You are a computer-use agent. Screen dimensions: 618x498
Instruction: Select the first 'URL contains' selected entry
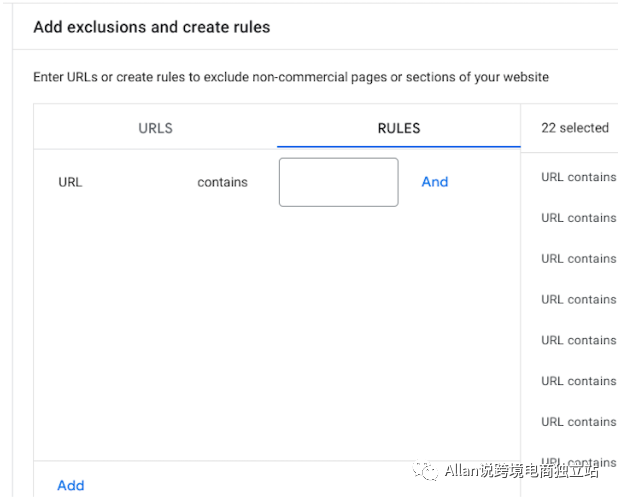[578, 177]
